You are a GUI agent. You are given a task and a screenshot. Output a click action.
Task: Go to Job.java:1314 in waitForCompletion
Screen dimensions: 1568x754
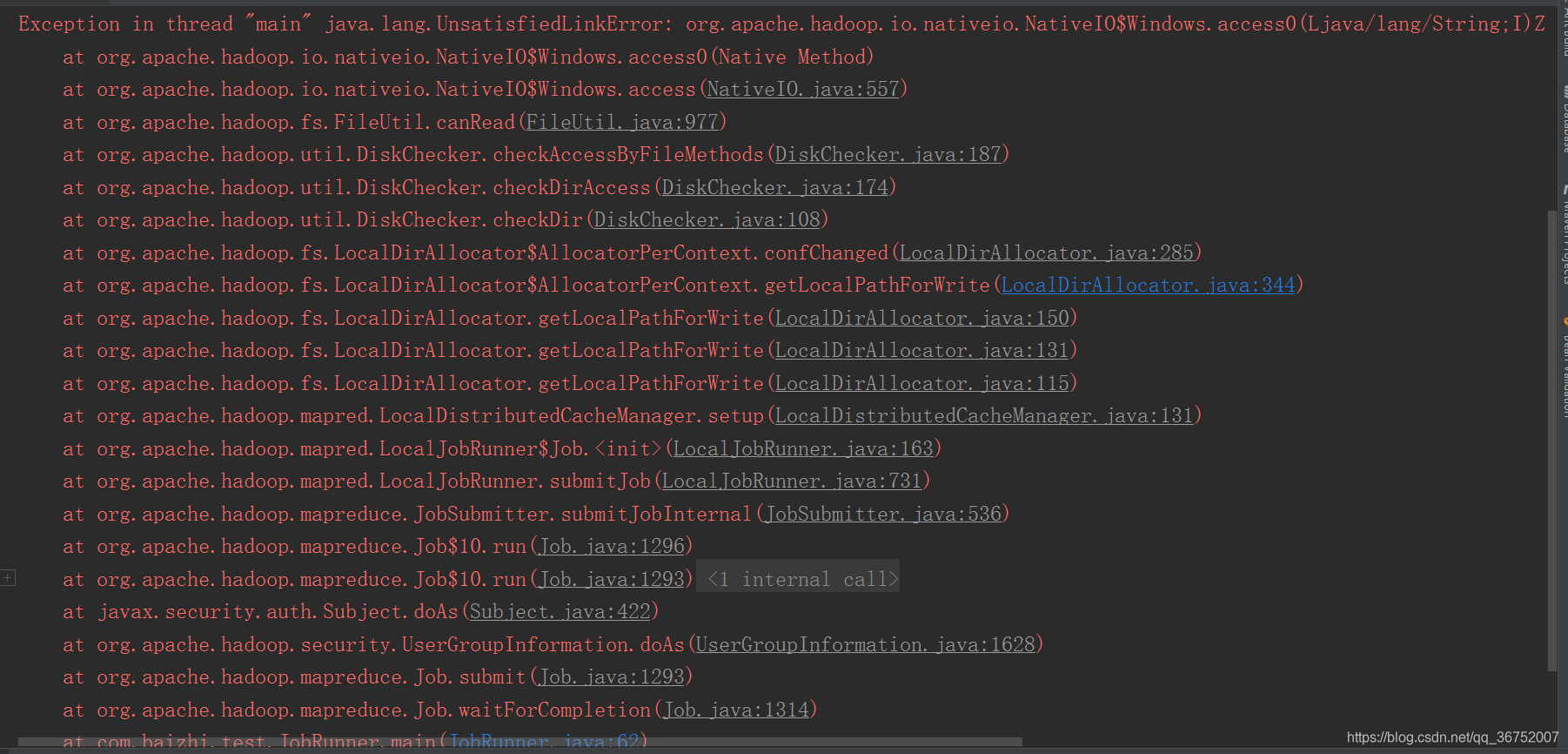click(x=736, y=710)
